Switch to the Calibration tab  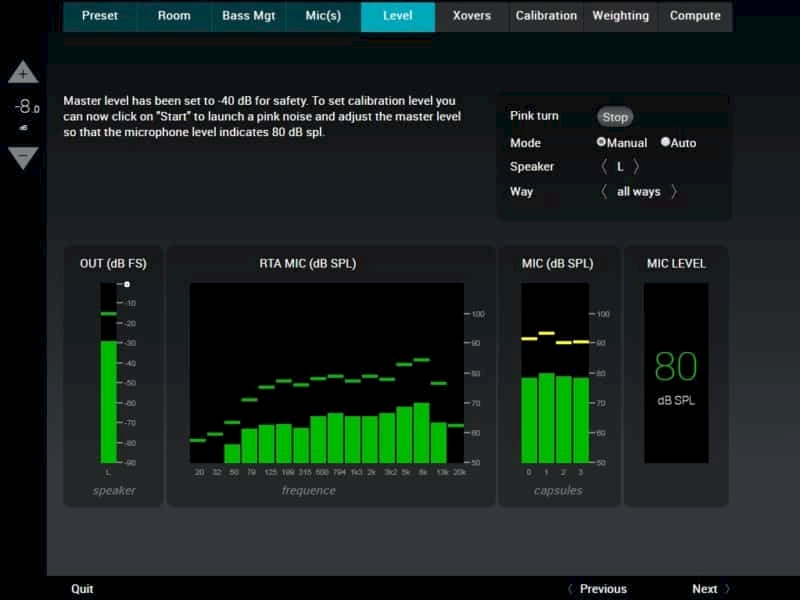click(x=546, y=16)
